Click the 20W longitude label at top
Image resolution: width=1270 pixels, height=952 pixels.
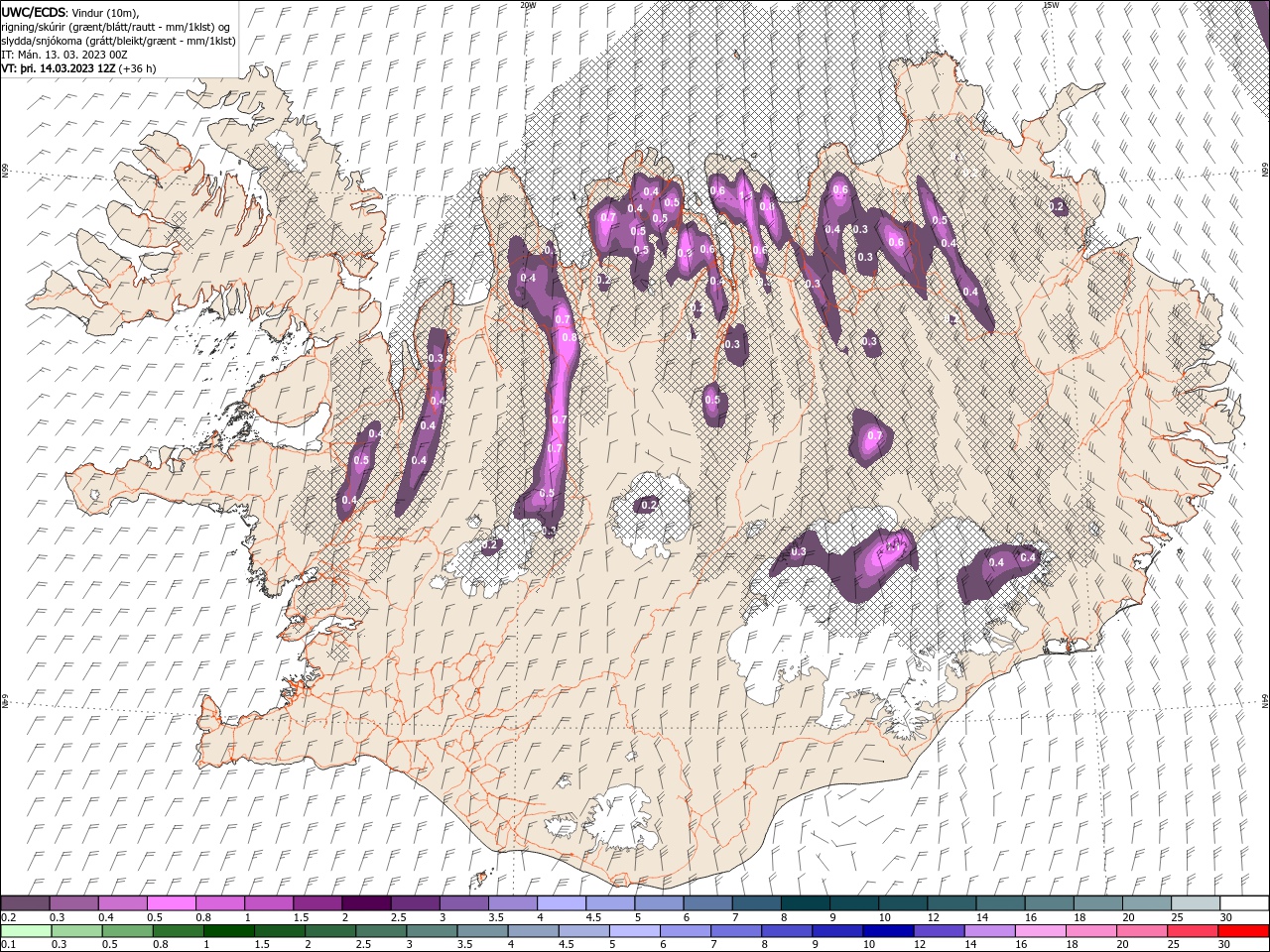click(x=528, y=5)
